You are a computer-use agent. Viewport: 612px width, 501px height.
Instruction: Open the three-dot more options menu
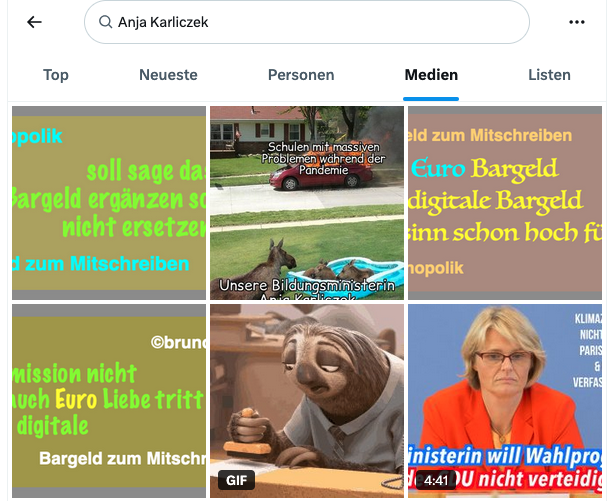[x=576, y=22]
